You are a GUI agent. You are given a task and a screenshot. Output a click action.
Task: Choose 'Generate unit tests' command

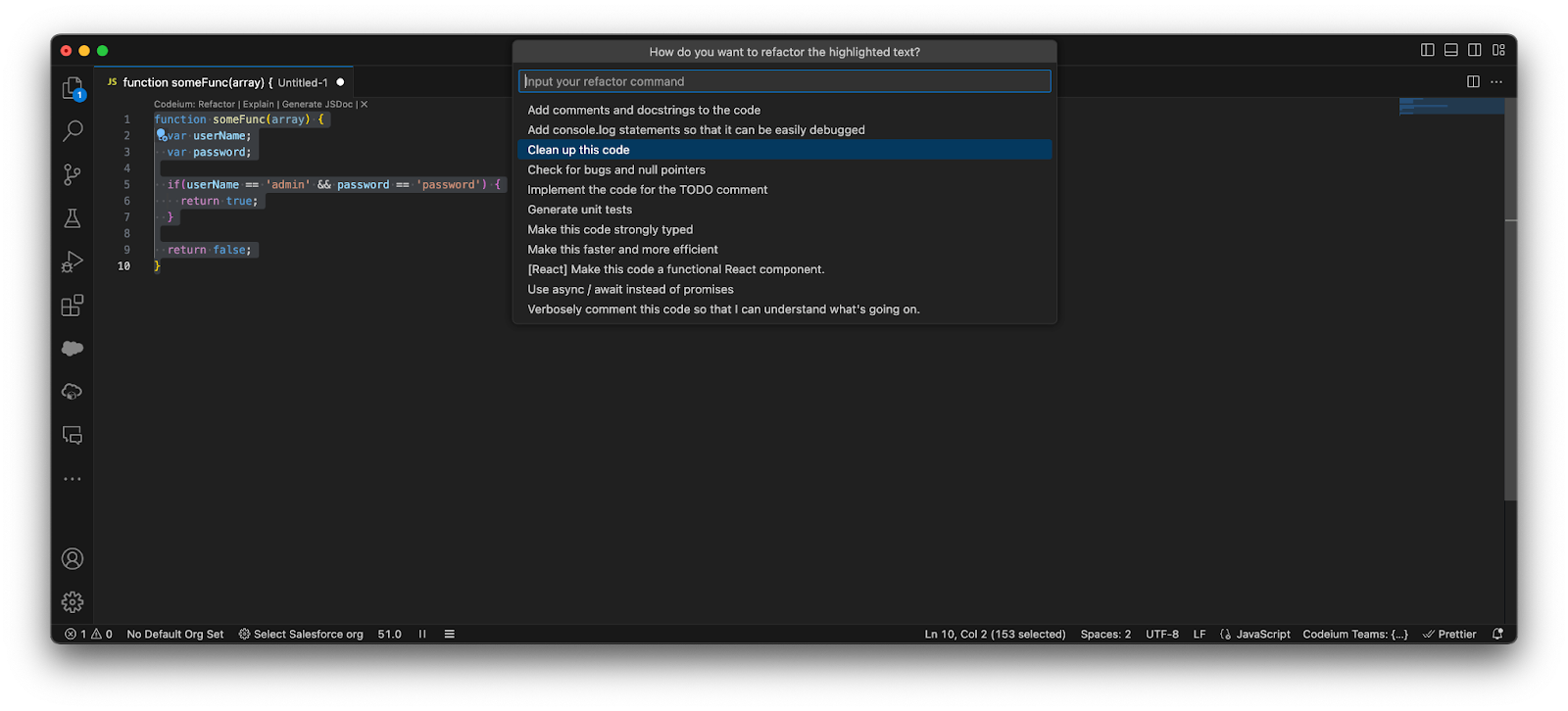point(580,210)
